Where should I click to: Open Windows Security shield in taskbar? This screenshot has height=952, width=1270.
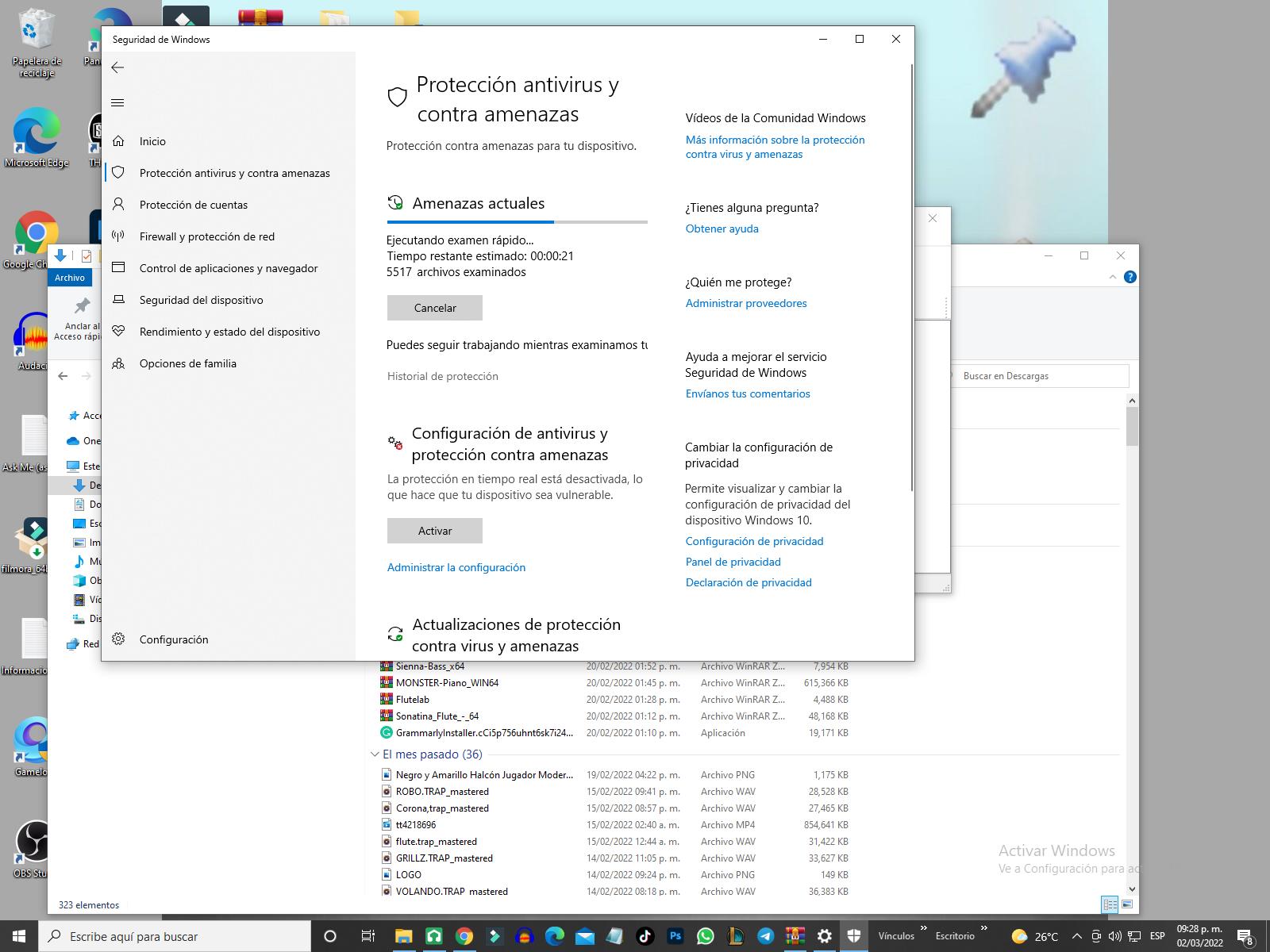tap(854, 936)
